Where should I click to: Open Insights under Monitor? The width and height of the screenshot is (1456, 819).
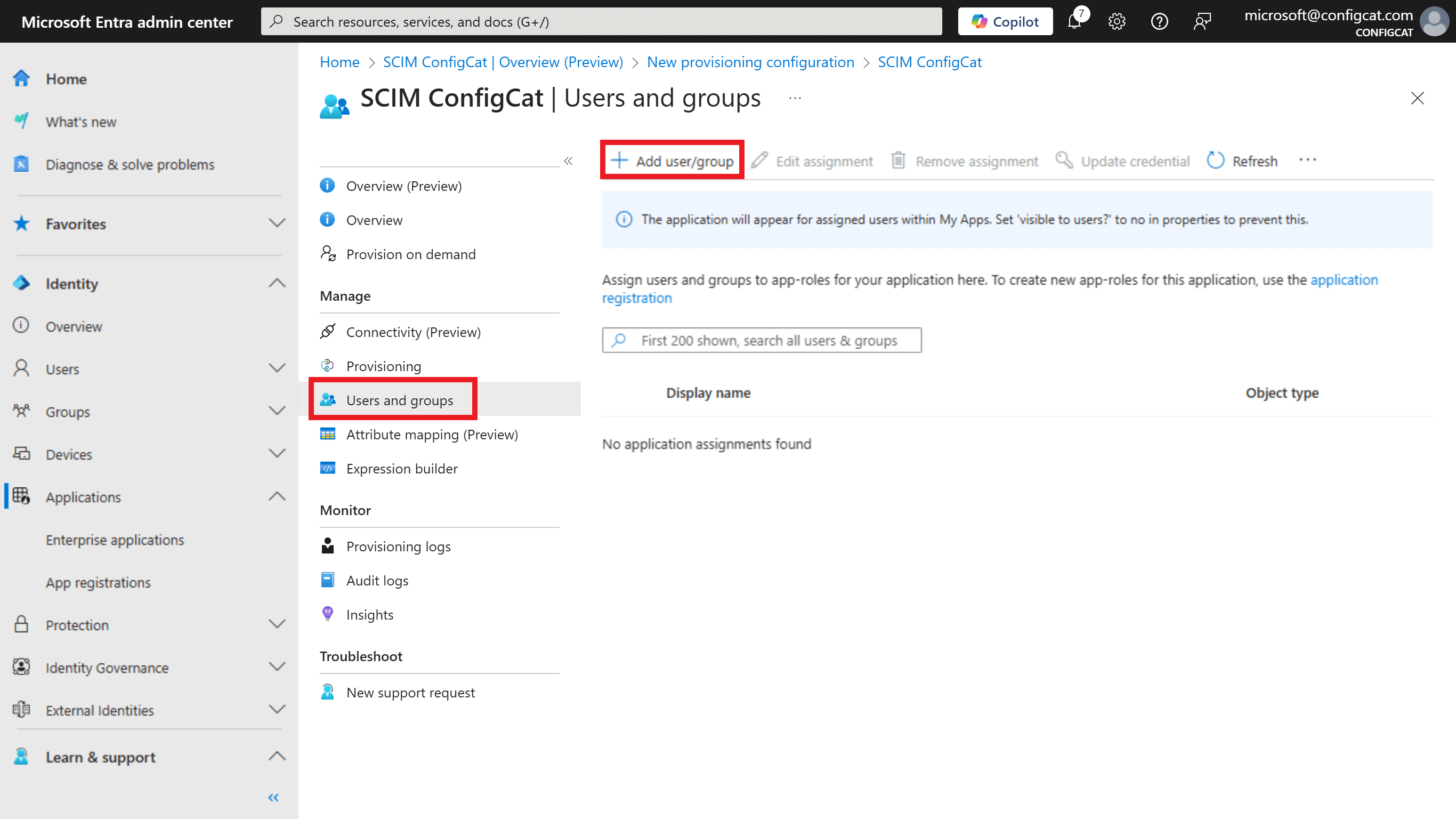coord(370,614)
